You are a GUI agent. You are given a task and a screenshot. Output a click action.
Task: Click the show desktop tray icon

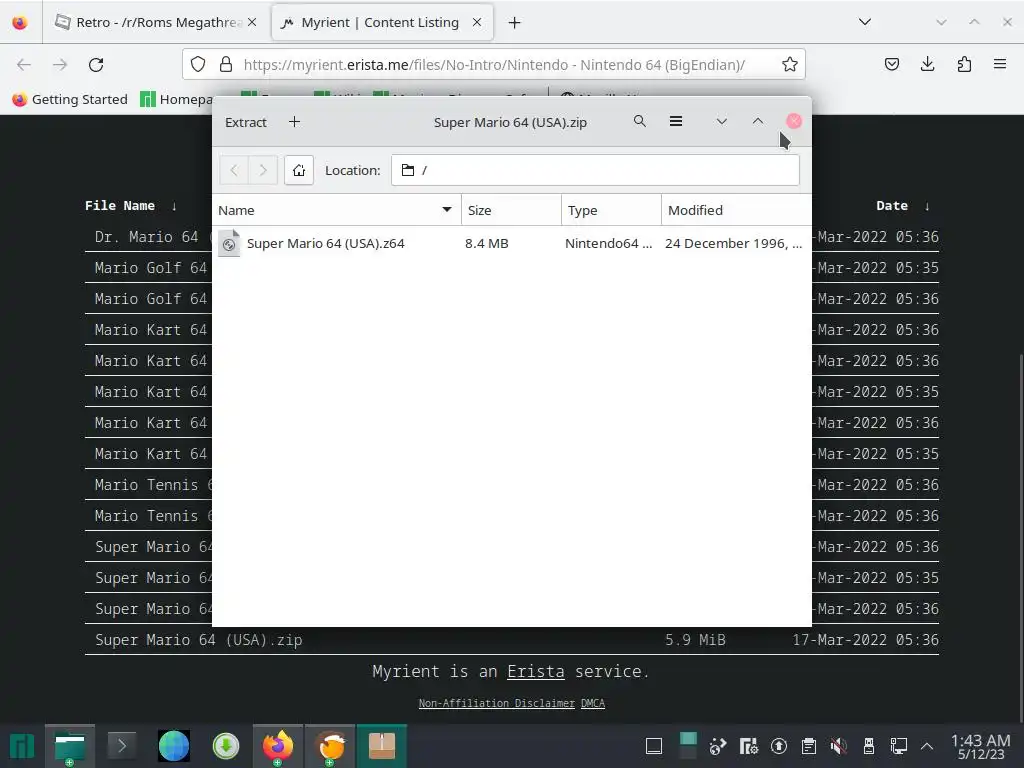[x=654, y=746]
